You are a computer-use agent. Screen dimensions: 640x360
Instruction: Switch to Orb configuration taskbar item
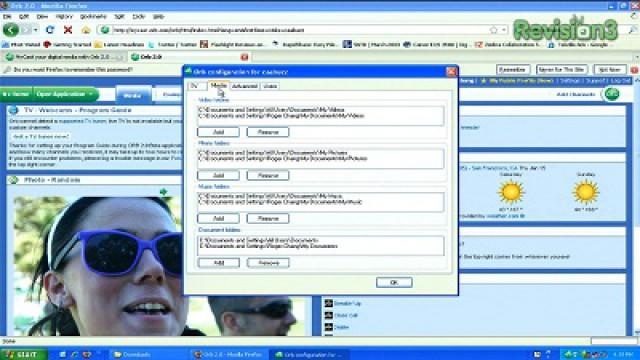(x=310, y=354)
